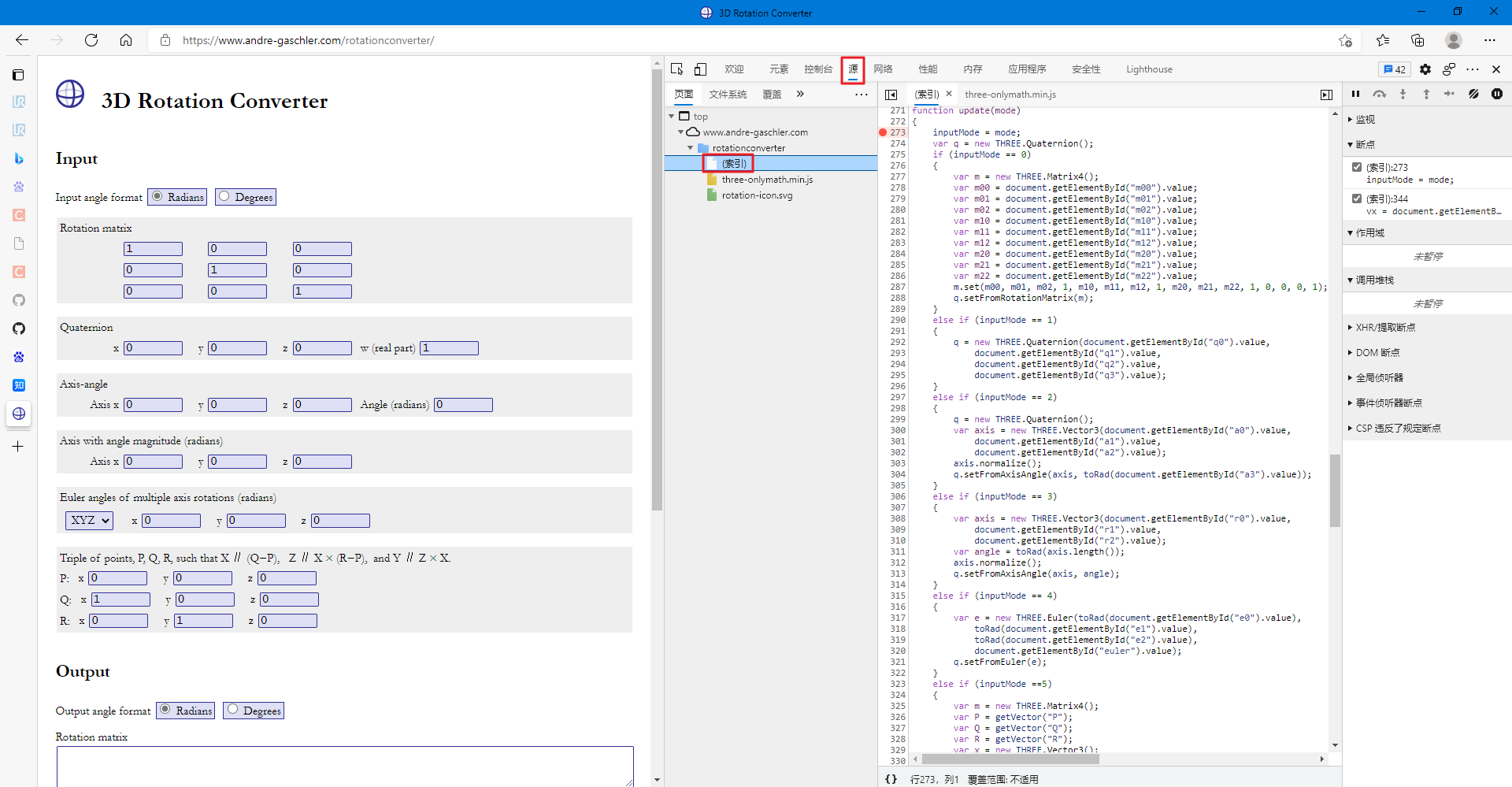Image resolution: width=1512 pixels, height=787 pixels.
Task: Disable the line 344 breakpoint checkbox
Action: coord(1357,199)
